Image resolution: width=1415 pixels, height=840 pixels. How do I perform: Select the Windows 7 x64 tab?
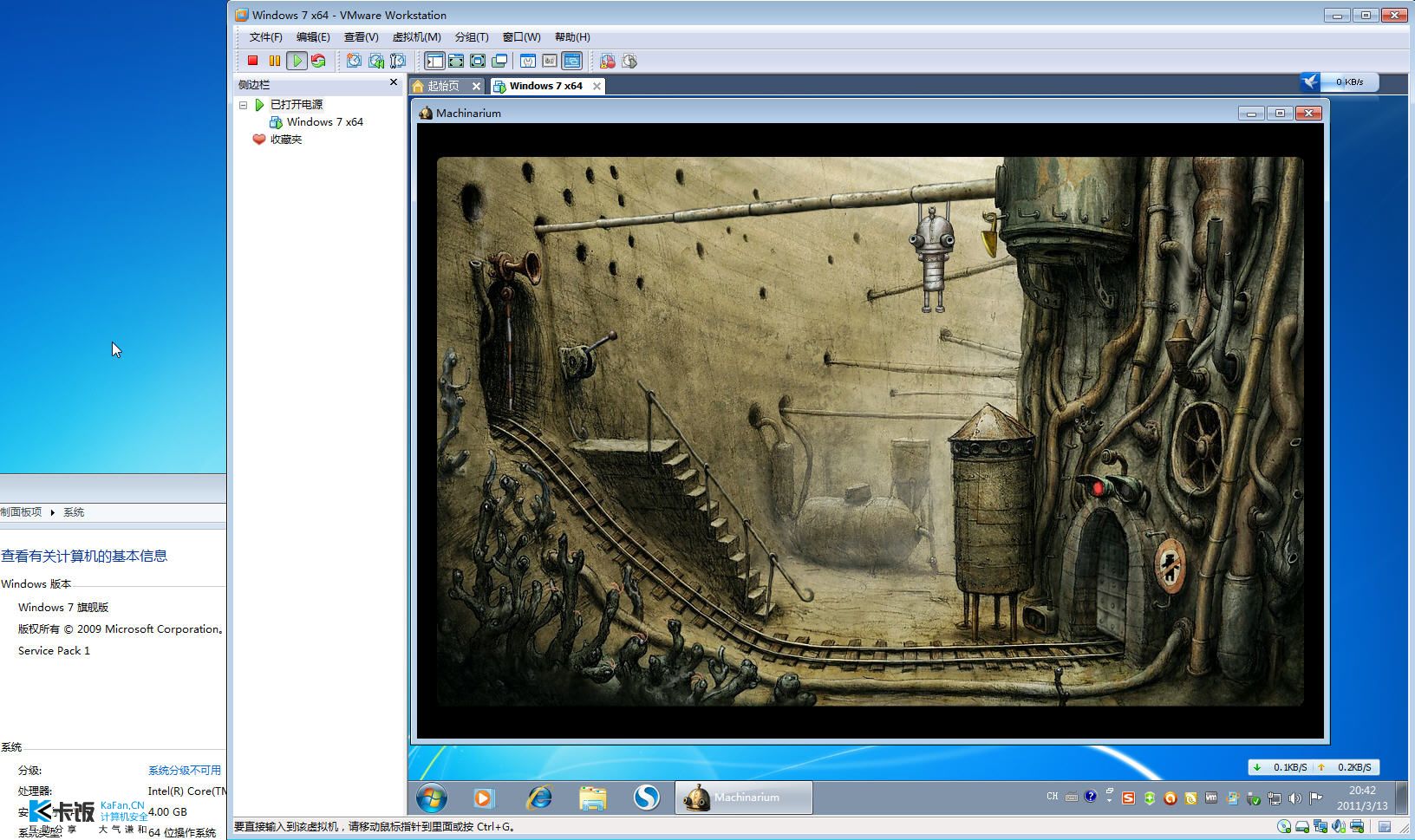[x=545, y=86]
